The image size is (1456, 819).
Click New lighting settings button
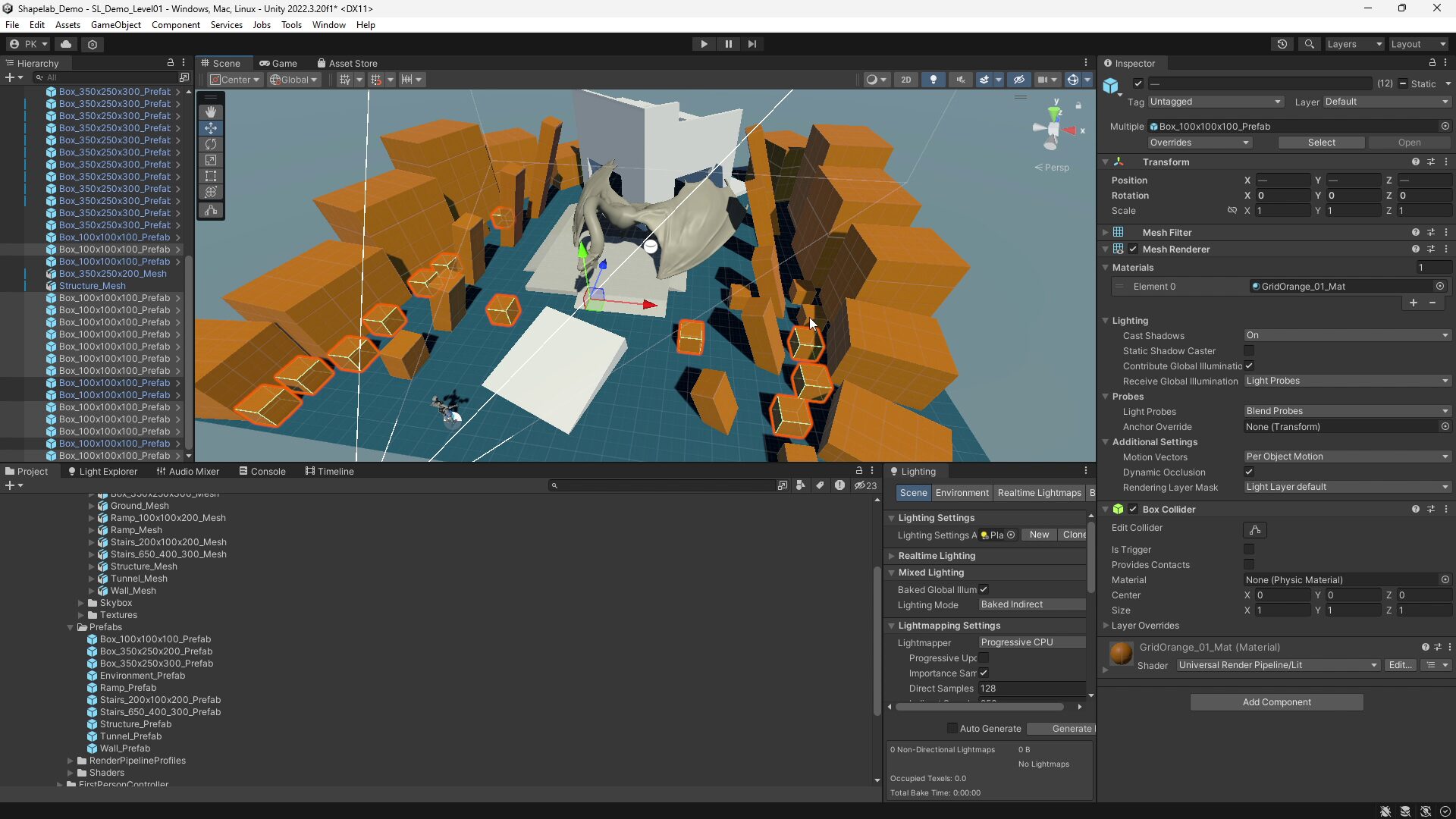[x=1039, y=535]
